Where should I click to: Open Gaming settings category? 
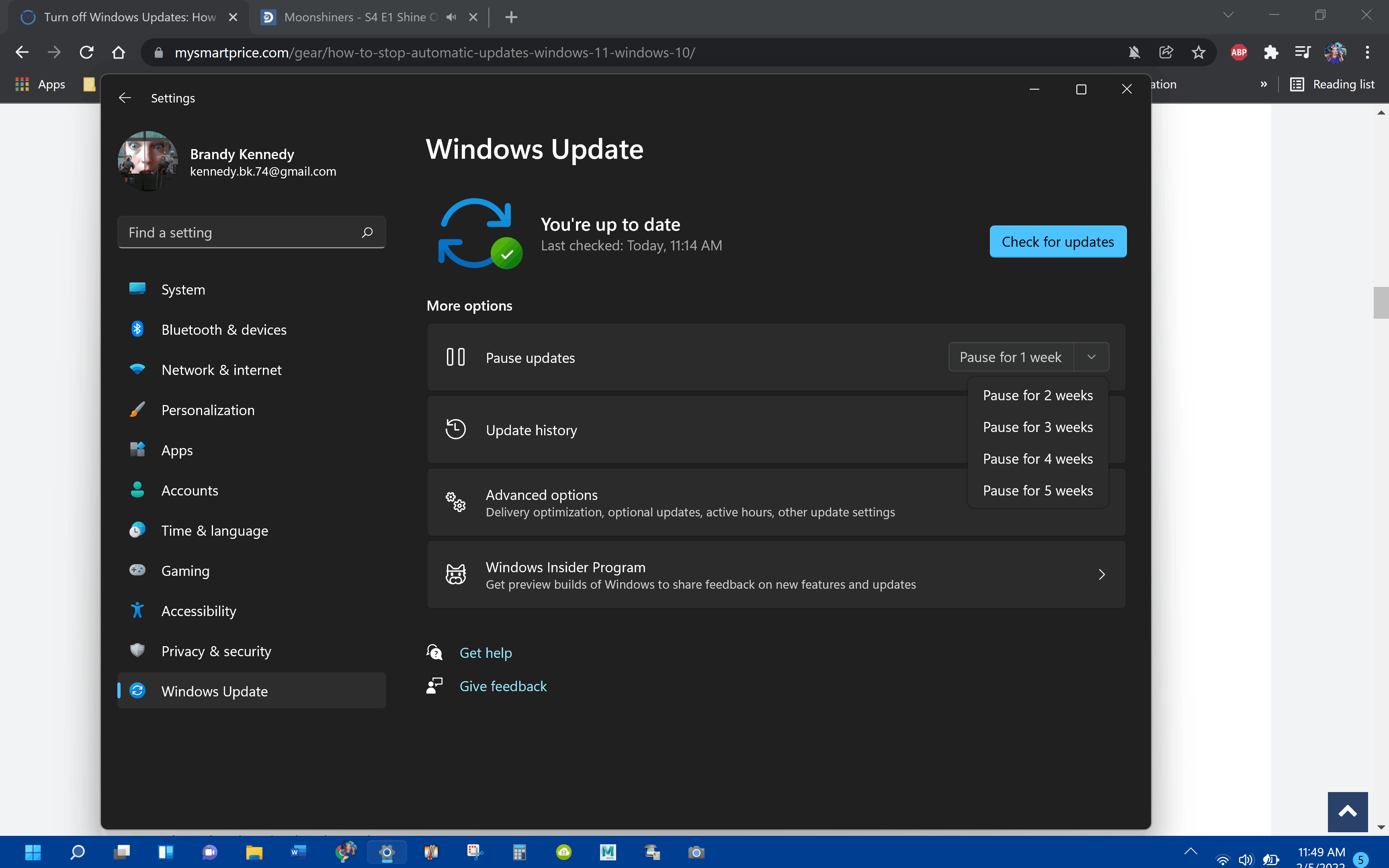click(252, 571)
